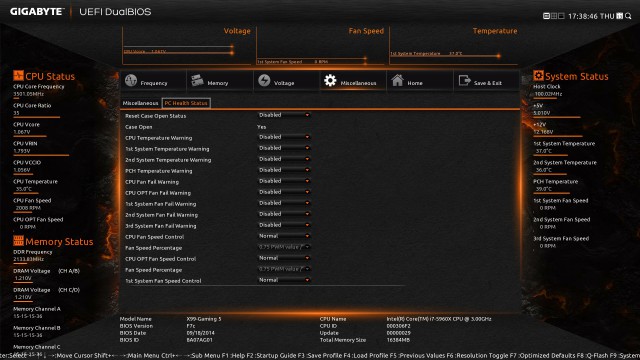
Task: Open CPU OPT Fan Fail Warning dropdown
Action: [284, 193]
